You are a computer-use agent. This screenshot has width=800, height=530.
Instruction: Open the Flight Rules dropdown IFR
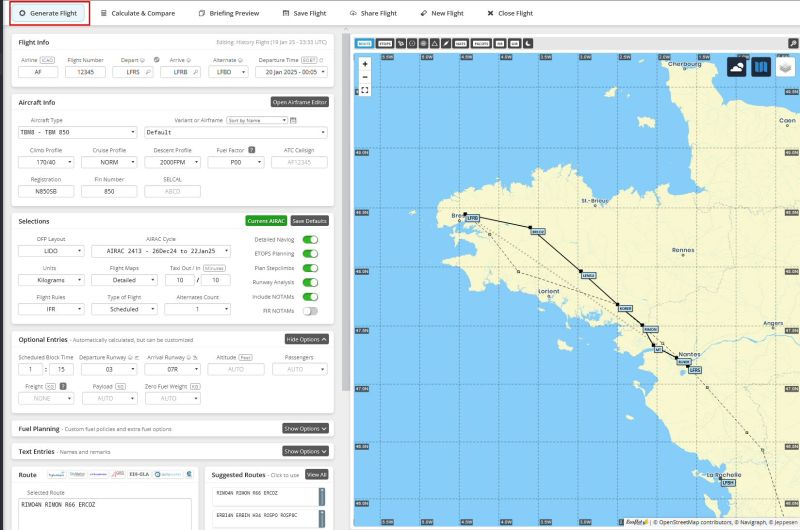51,309
